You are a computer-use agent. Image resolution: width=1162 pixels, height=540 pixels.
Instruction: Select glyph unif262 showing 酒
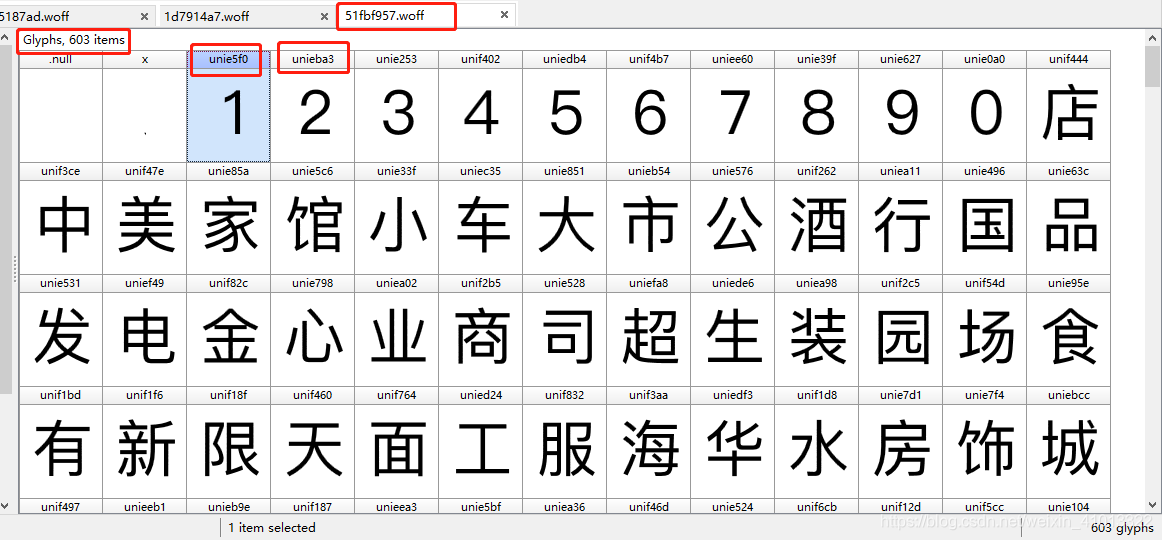(x=817, y=219)
